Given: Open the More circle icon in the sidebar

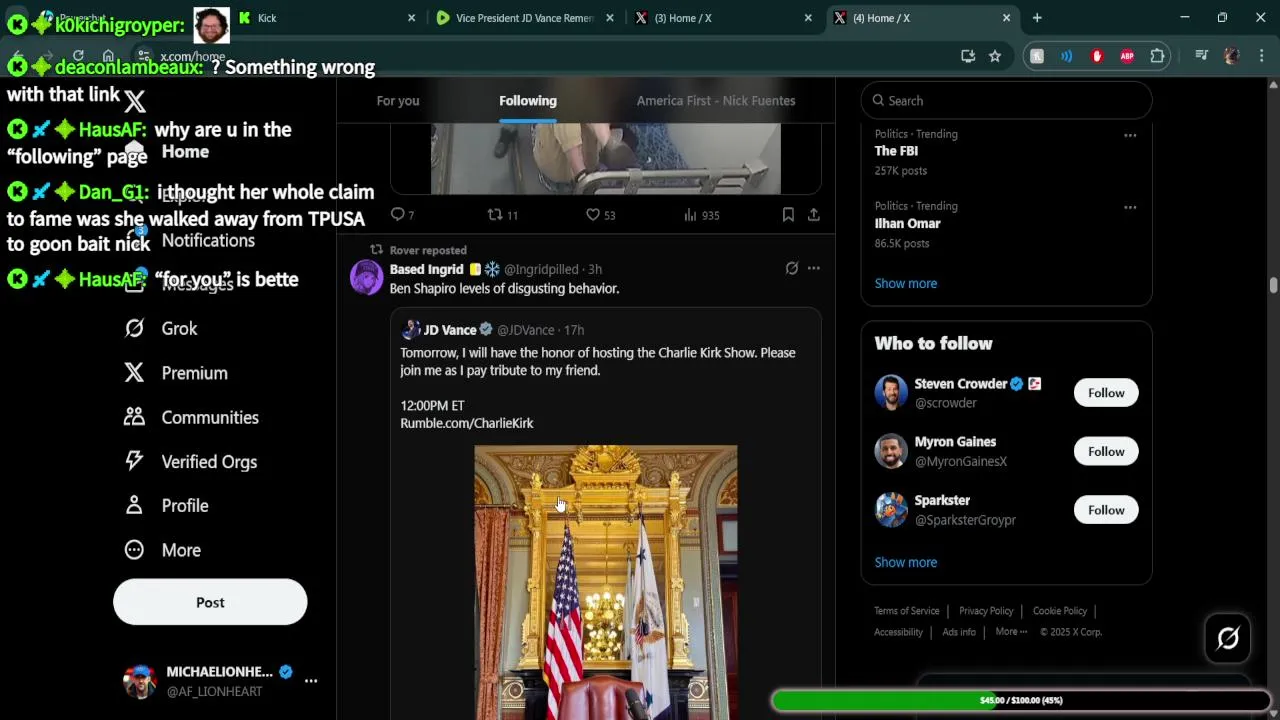Looking at the screenshot, I should coord(134,549).
